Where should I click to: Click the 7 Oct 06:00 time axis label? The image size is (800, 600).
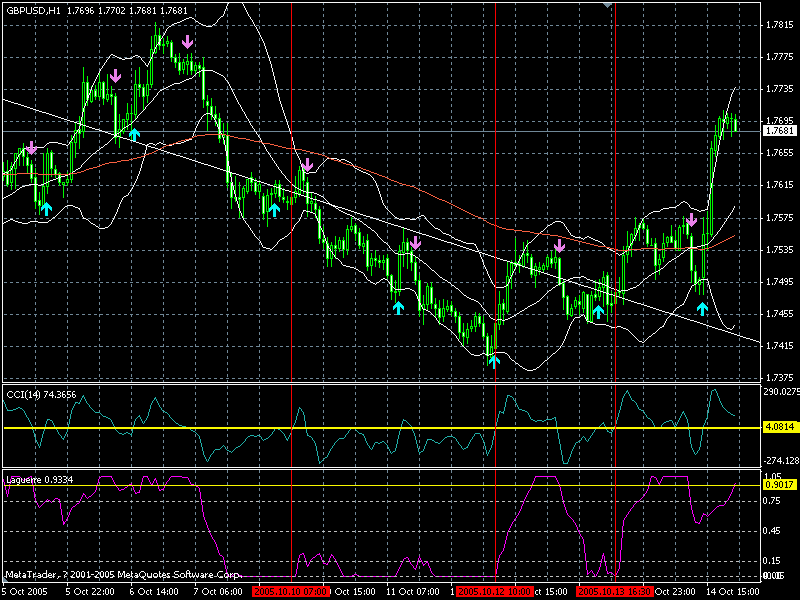click(218, 592)
